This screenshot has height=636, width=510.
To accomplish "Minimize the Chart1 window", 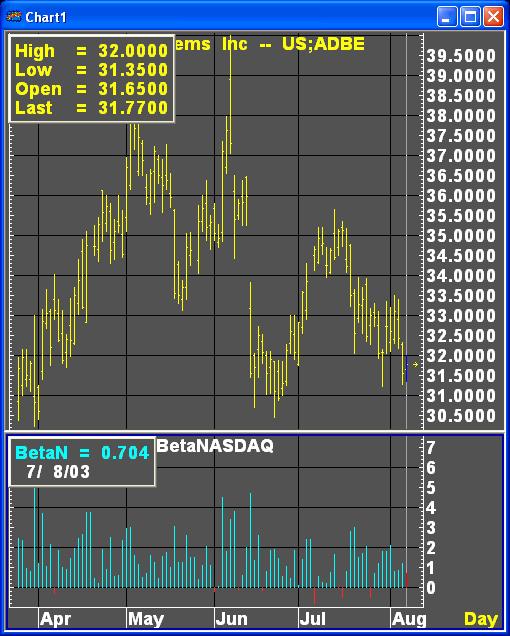I will [447, 17].
